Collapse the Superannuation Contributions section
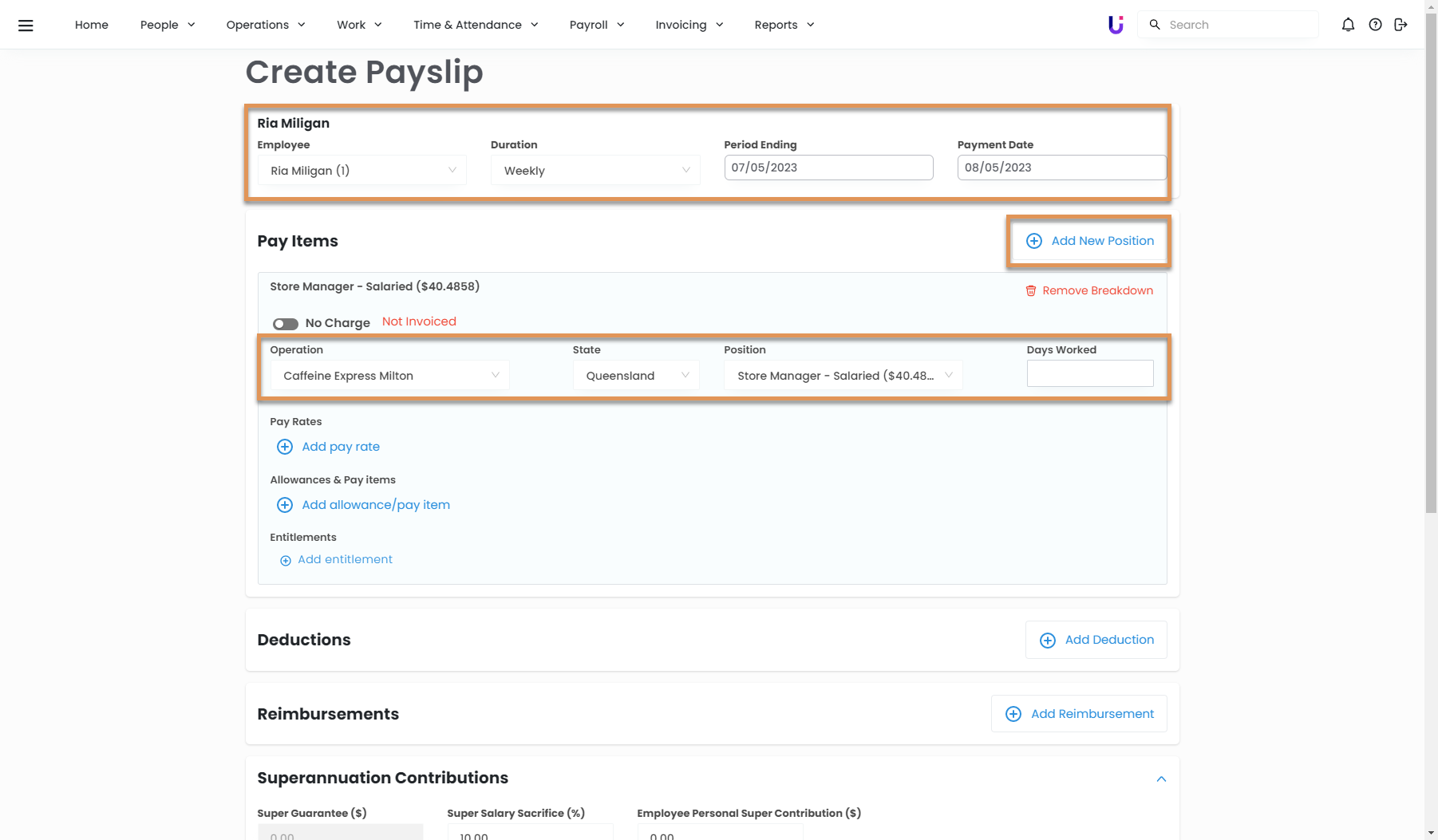 point(1161,779)
